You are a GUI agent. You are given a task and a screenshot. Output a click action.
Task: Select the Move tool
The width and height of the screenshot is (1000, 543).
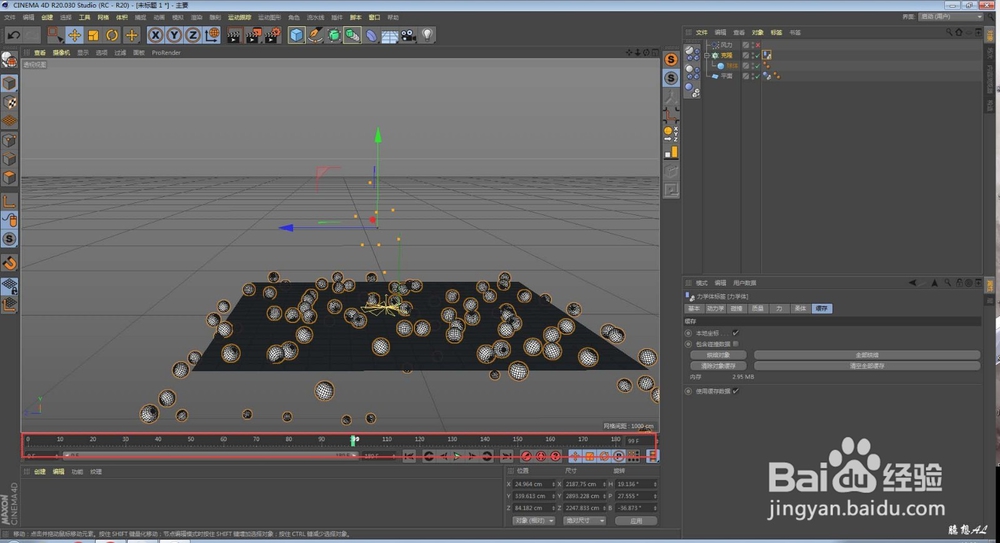pyautogui.click(x=74, y=35)
